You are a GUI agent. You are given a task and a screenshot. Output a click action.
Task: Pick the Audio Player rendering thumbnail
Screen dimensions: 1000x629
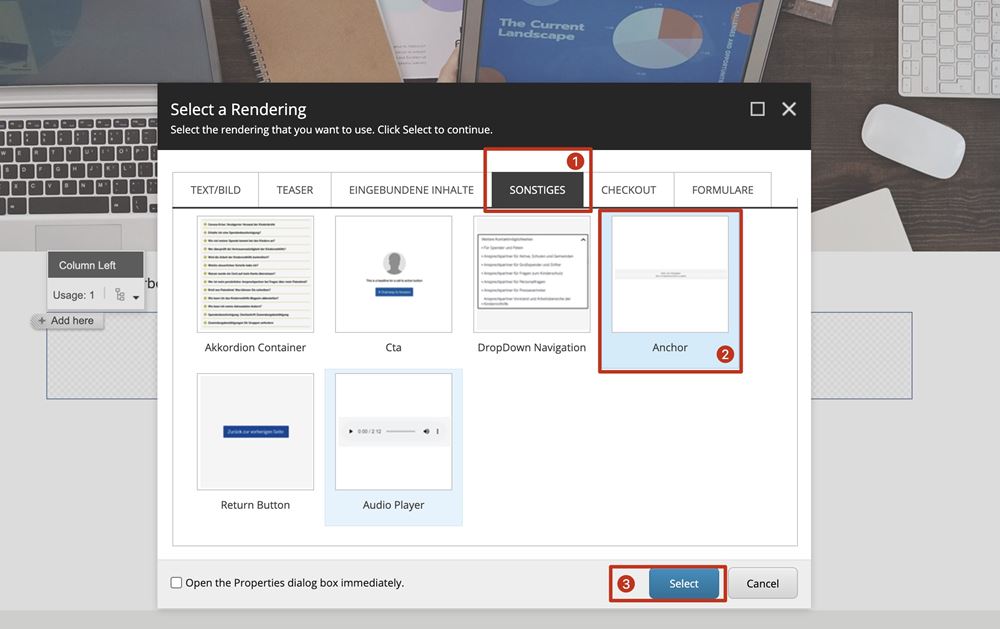393,432
